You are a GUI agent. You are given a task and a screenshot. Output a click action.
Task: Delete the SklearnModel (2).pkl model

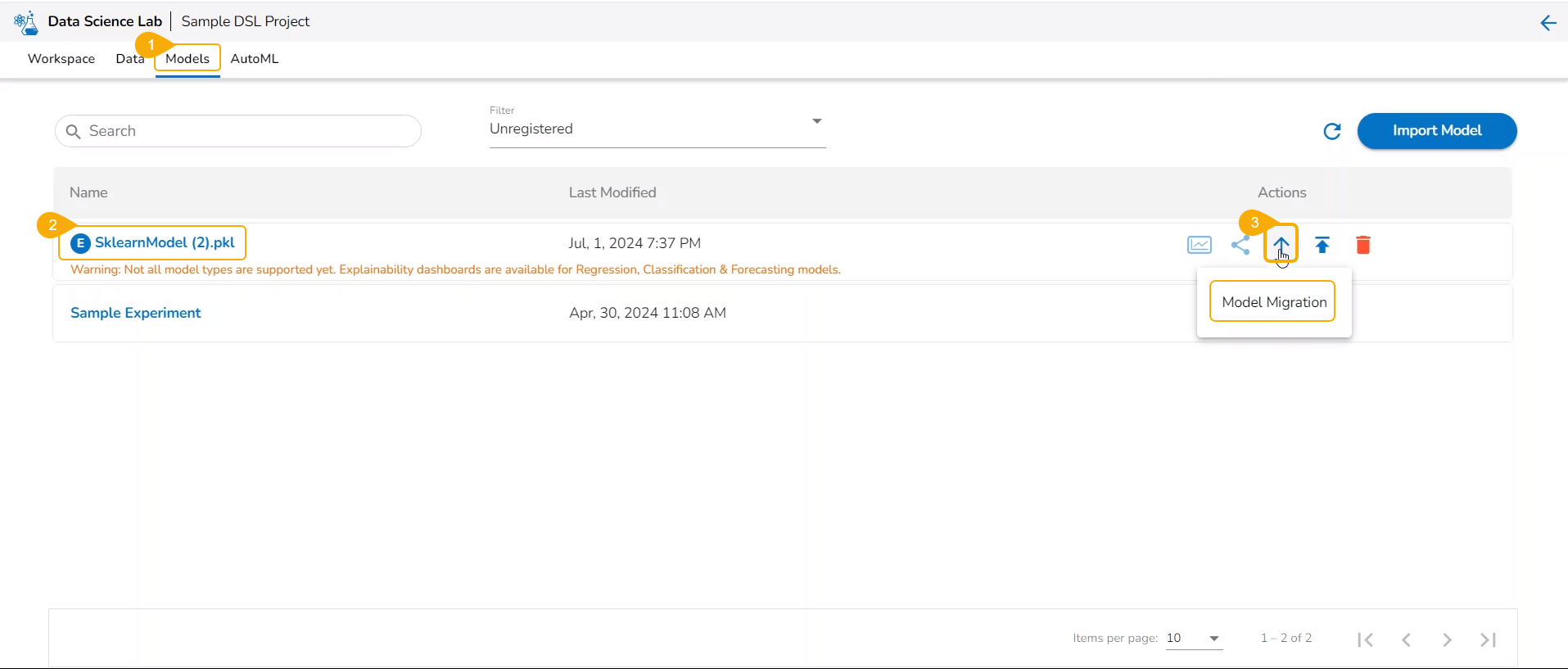pos(1363,245)
